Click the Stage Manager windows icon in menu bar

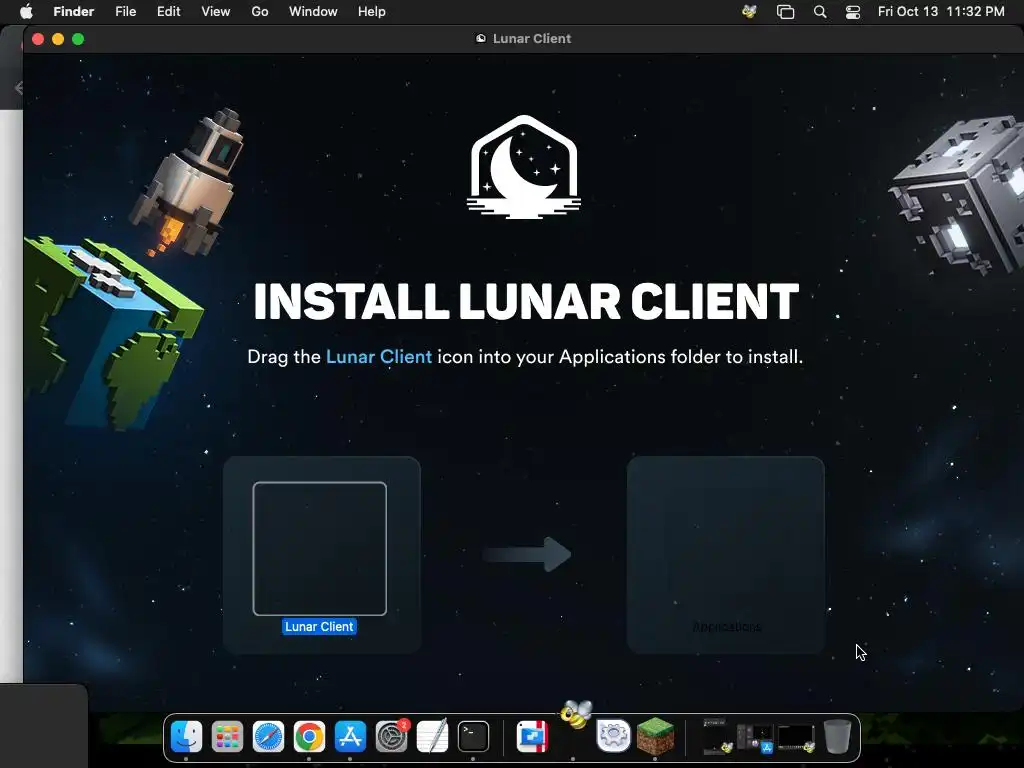pos(785,12)
